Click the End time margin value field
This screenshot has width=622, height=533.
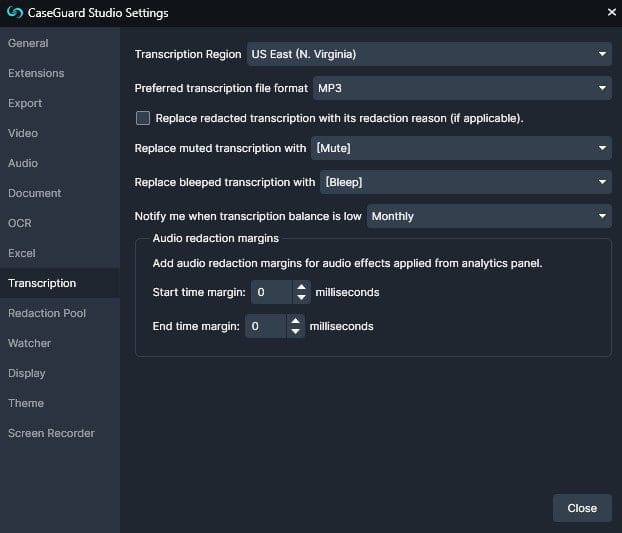tap(266, 326)
